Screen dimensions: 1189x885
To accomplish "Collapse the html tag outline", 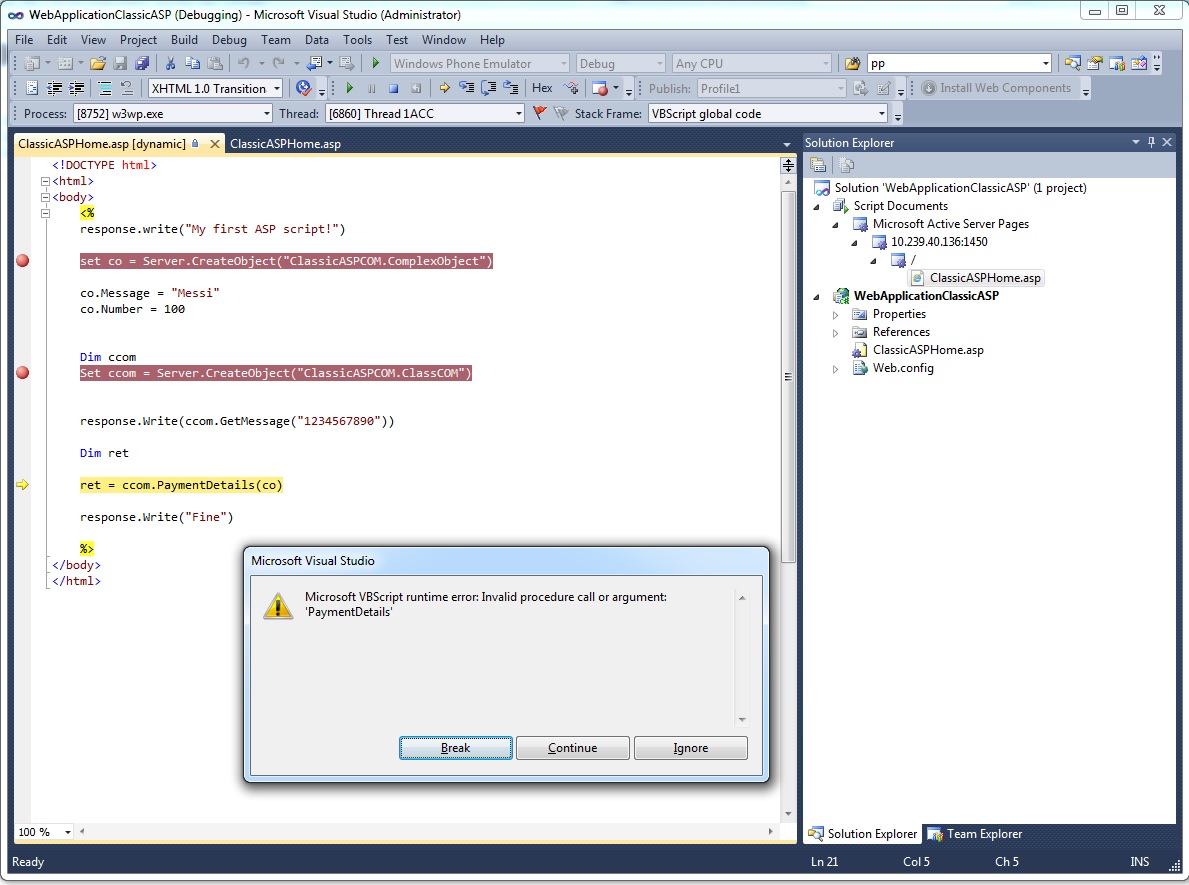I will click(45, 182).
